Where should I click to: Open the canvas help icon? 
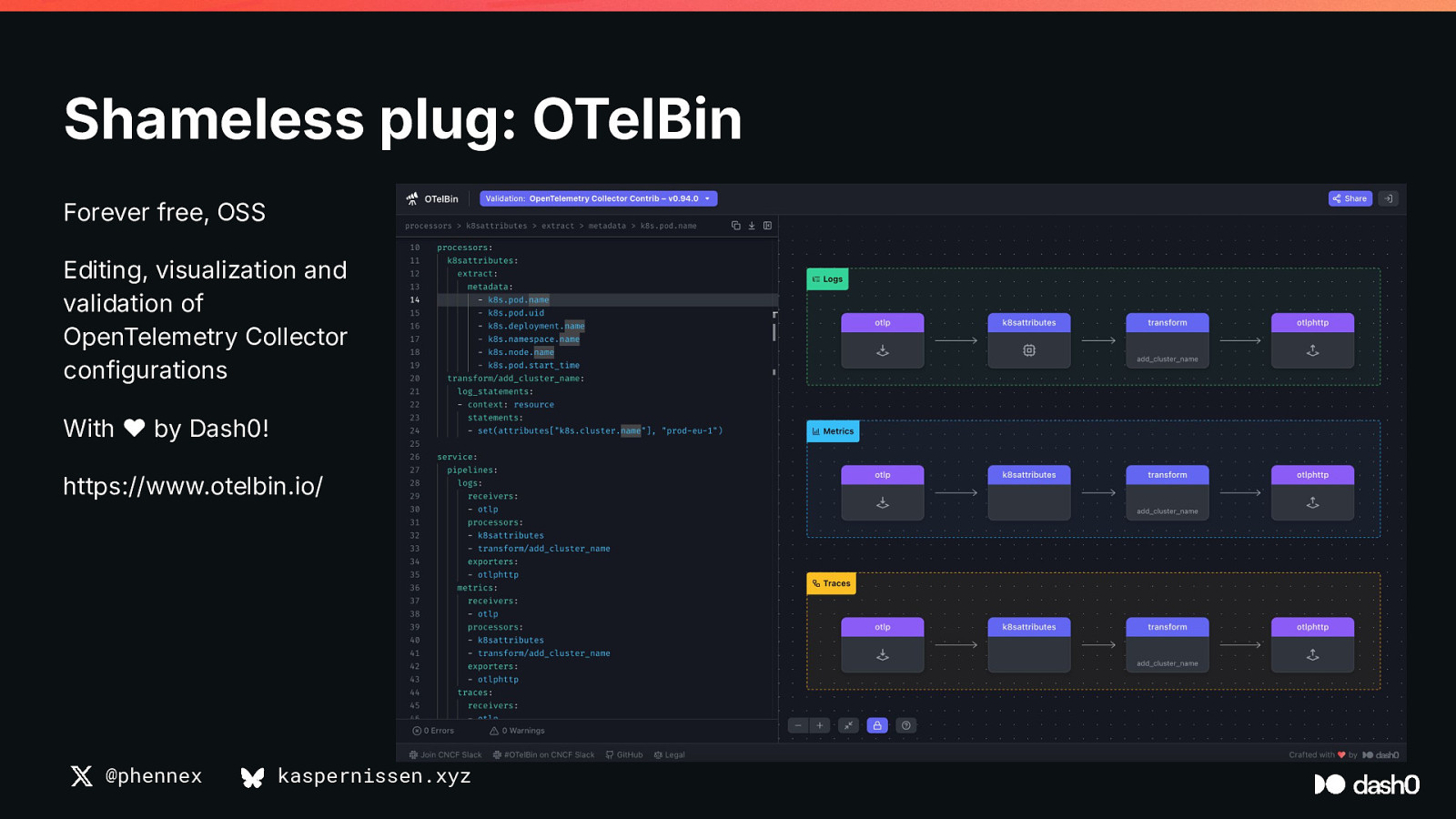point(905,725)
